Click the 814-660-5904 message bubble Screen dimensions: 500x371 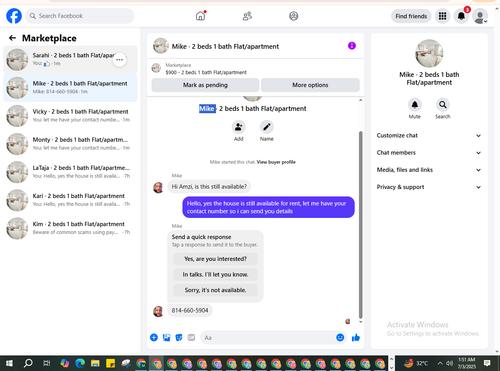(190, 310)
